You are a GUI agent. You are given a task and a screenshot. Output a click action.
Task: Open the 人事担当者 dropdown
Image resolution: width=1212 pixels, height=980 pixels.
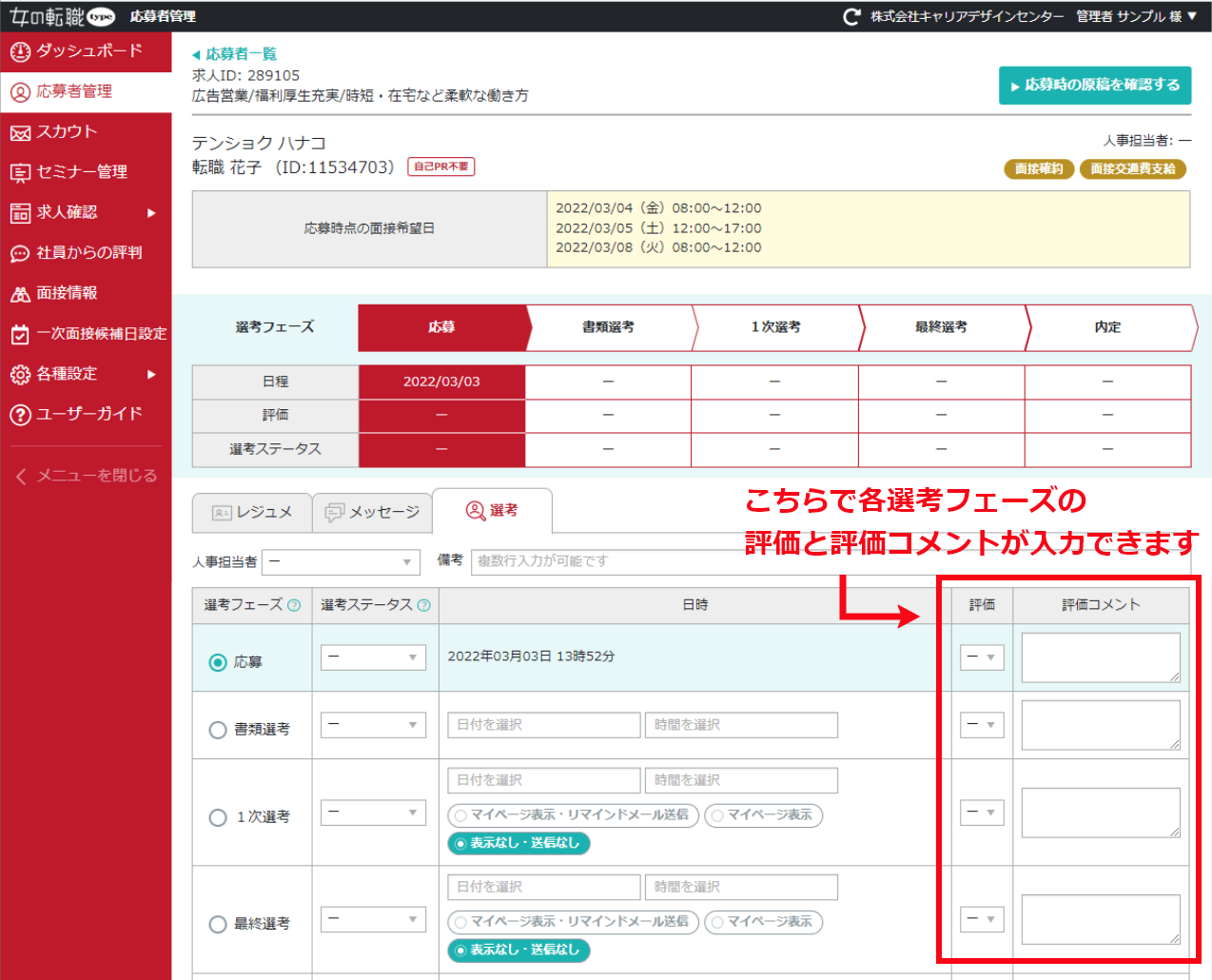click(341, 562)
